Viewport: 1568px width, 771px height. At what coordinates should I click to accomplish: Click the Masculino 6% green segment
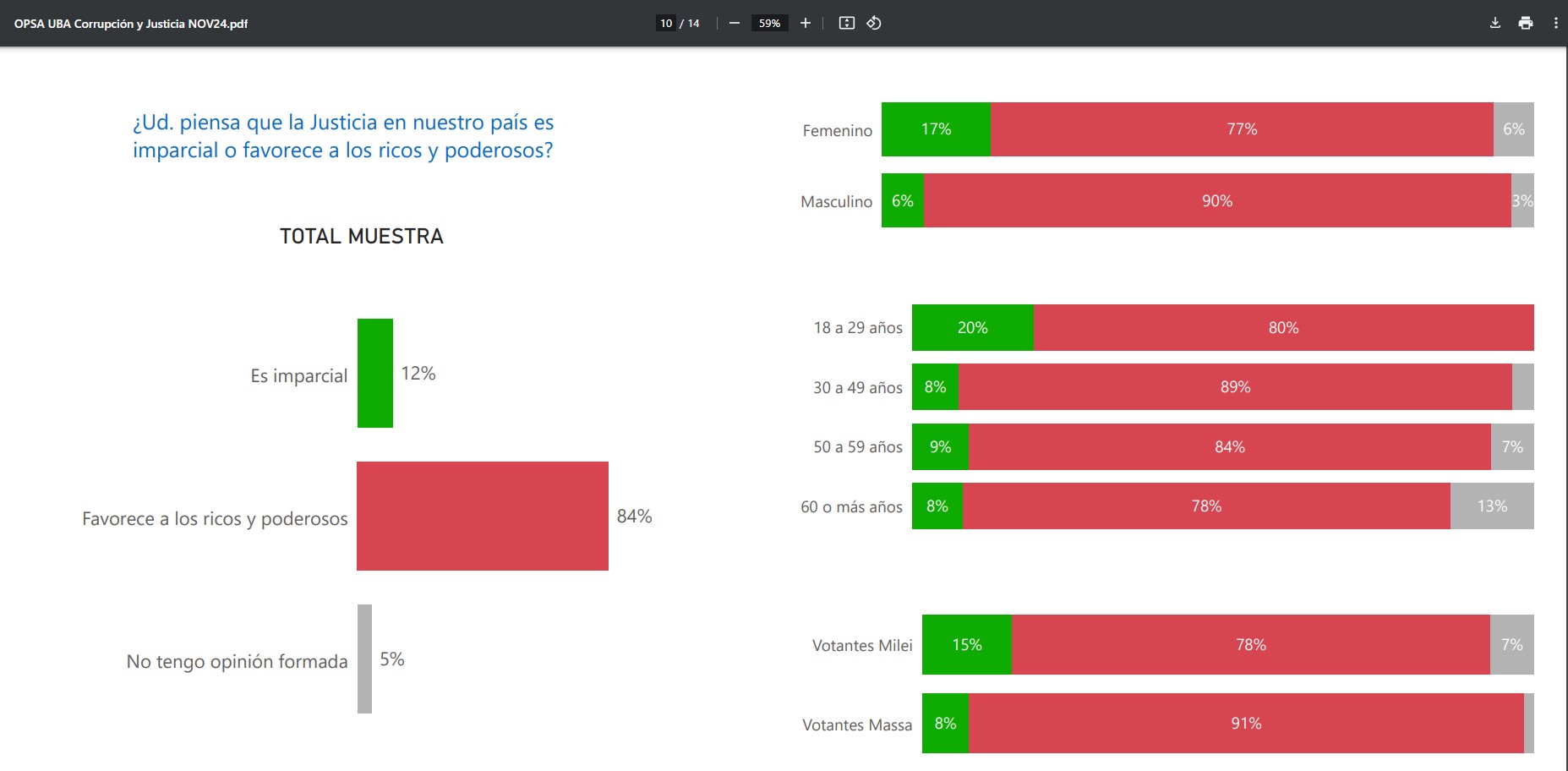point(902,200)
